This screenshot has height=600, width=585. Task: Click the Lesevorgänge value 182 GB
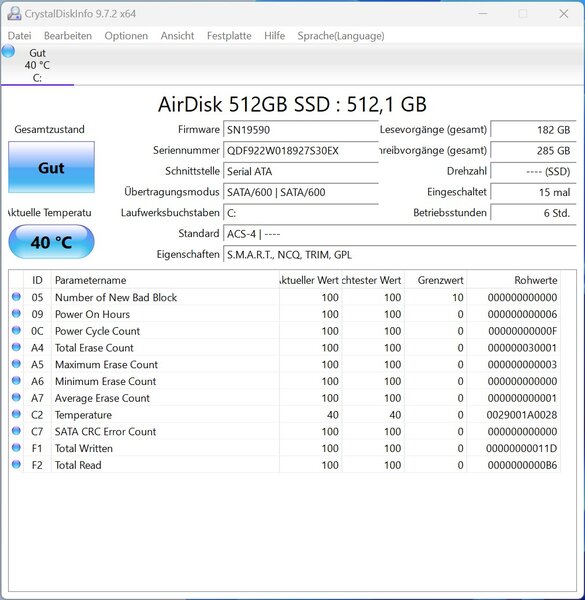(x=533, y=130)
